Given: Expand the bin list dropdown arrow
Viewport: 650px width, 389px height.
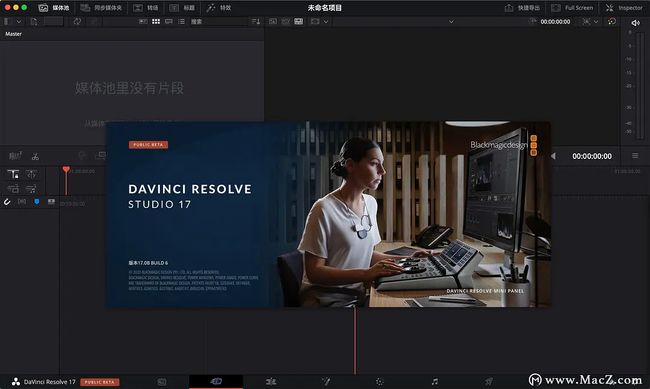Looking at the screenshot, I should click(x=19, y=22).
